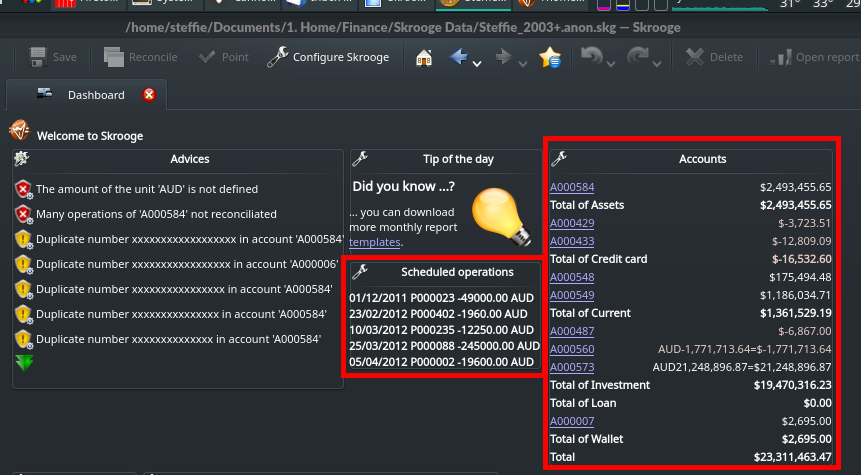Click the Total of Current row

(x=691, y=313)
